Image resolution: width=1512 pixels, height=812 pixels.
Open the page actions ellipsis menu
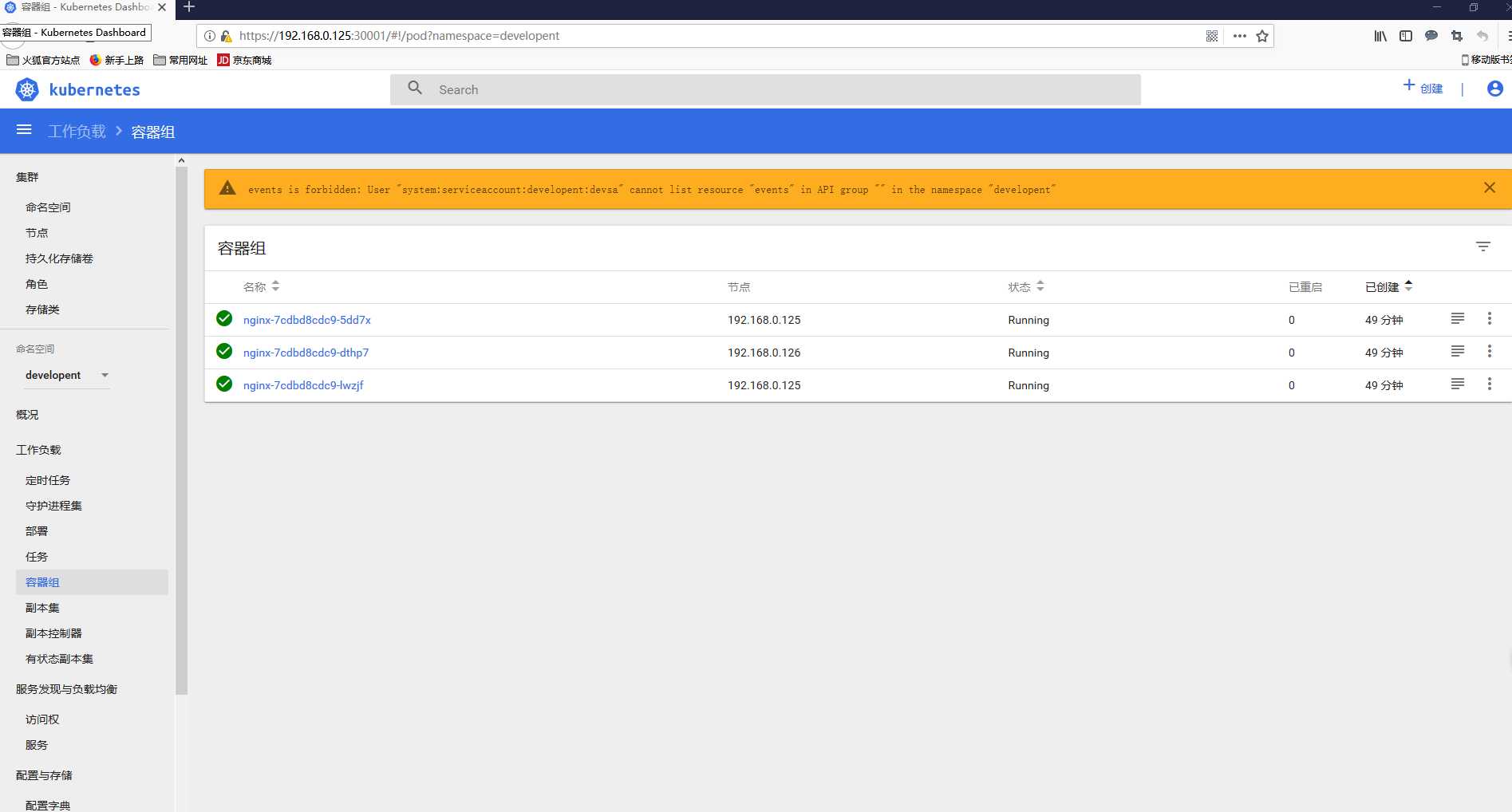click(1239, 36)
